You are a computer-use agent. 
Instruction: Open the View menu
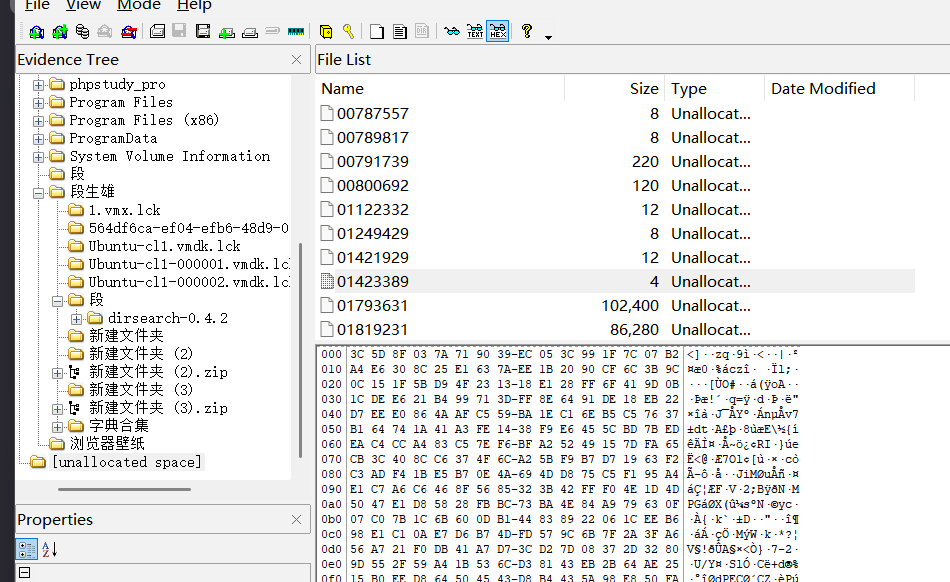pos(84,5)
